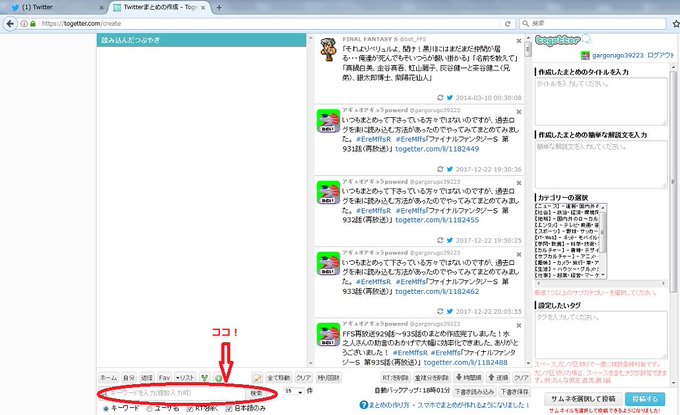This screenshot has height=415, width=680.
Task: Open the results count dropdown
Action: click(x=294, y=391)
